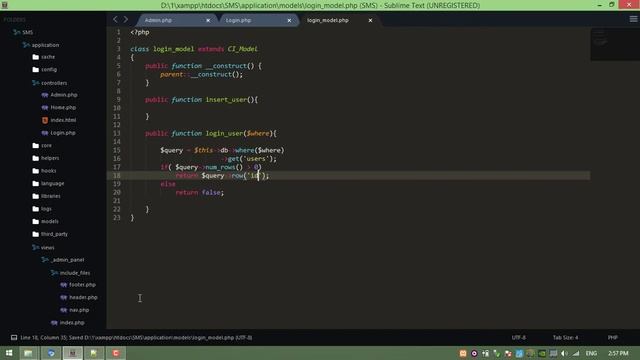
Task: Click line number 18 in the gutter
Action: [x=117, y=176]
